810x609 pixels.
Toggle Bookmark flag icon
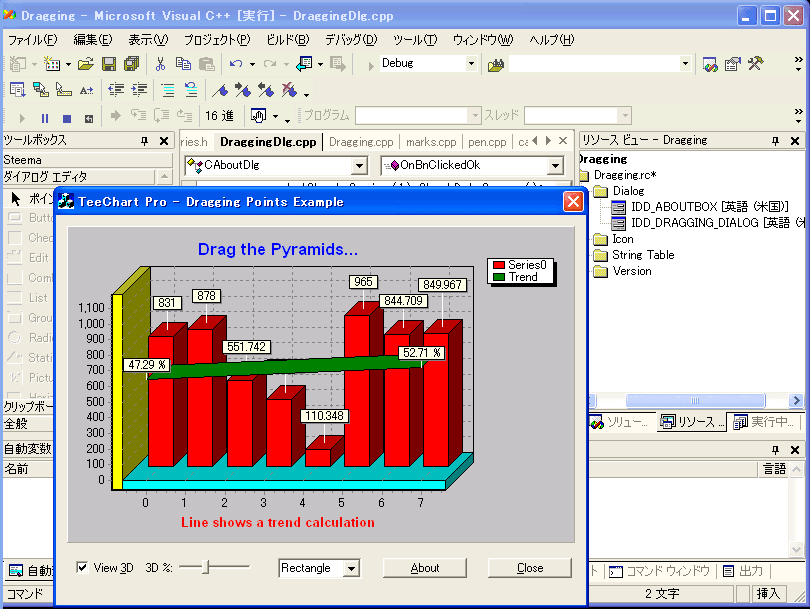point(221,90)
